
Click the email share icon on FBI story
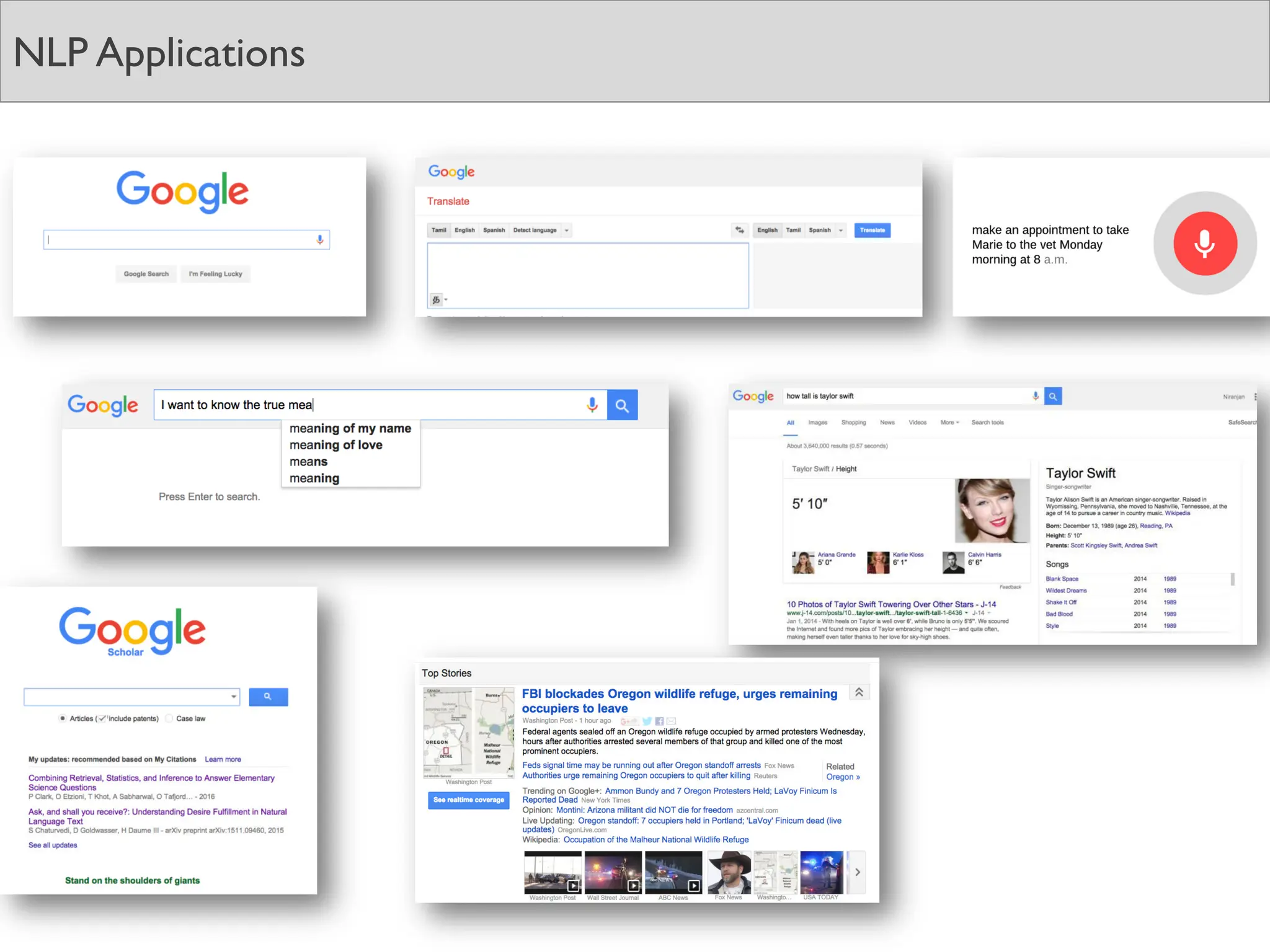671,721
